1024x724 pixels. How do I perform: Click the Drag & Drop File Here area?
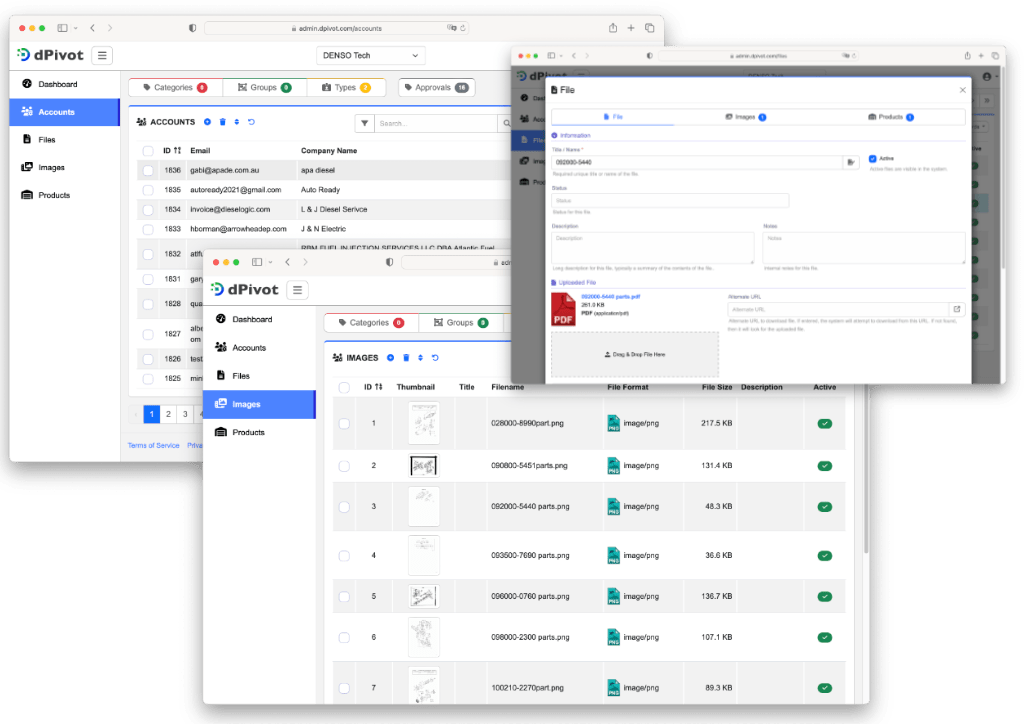click(635, 354)
